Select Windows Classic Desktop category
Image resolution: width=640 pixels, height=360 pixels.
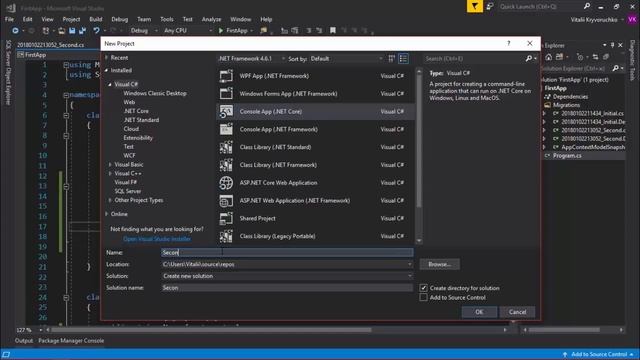(155, 93)
